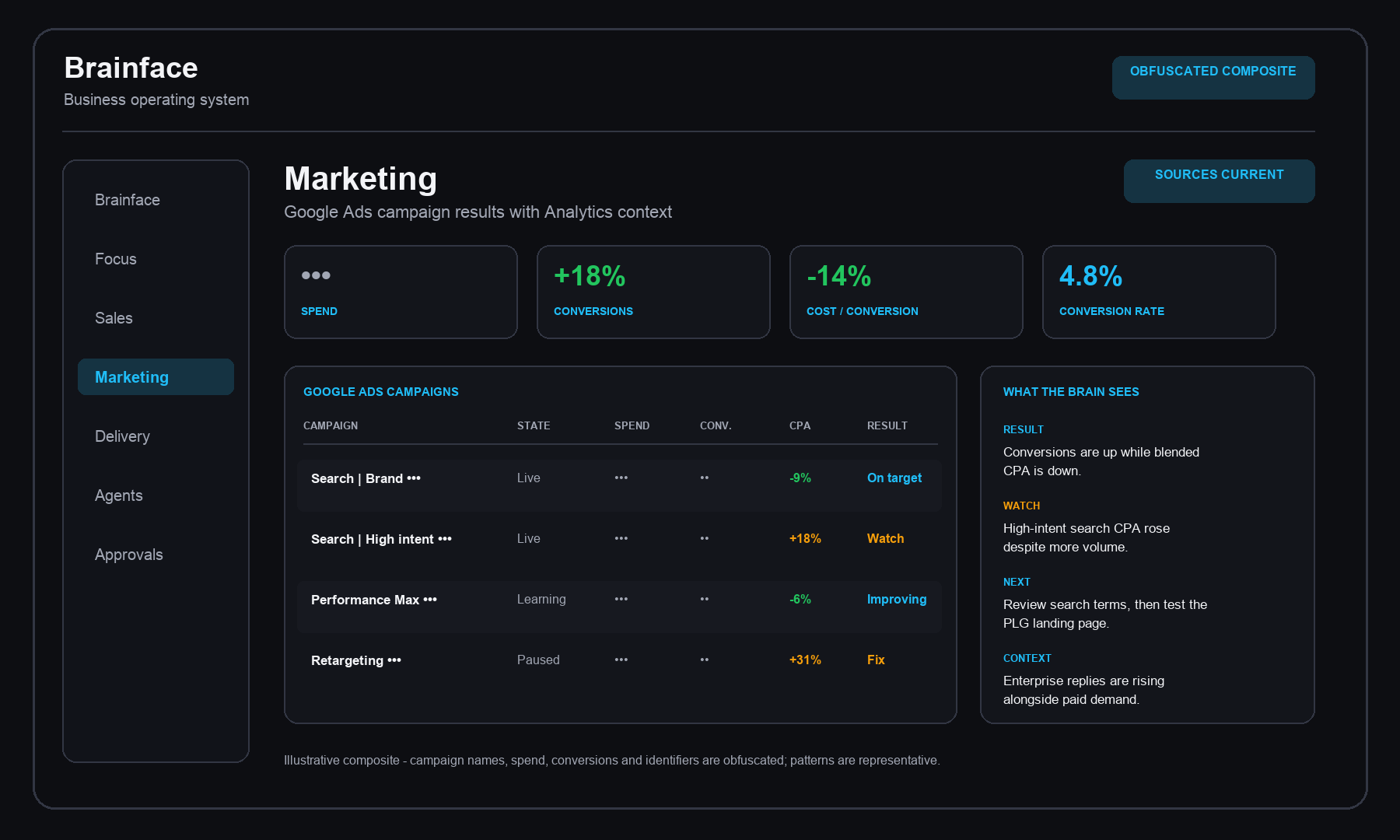This screenshot has width=1400, height=840.
Task: Select the Retargeting campaign row
Action: pyautogui.click(x=619, y=667)
